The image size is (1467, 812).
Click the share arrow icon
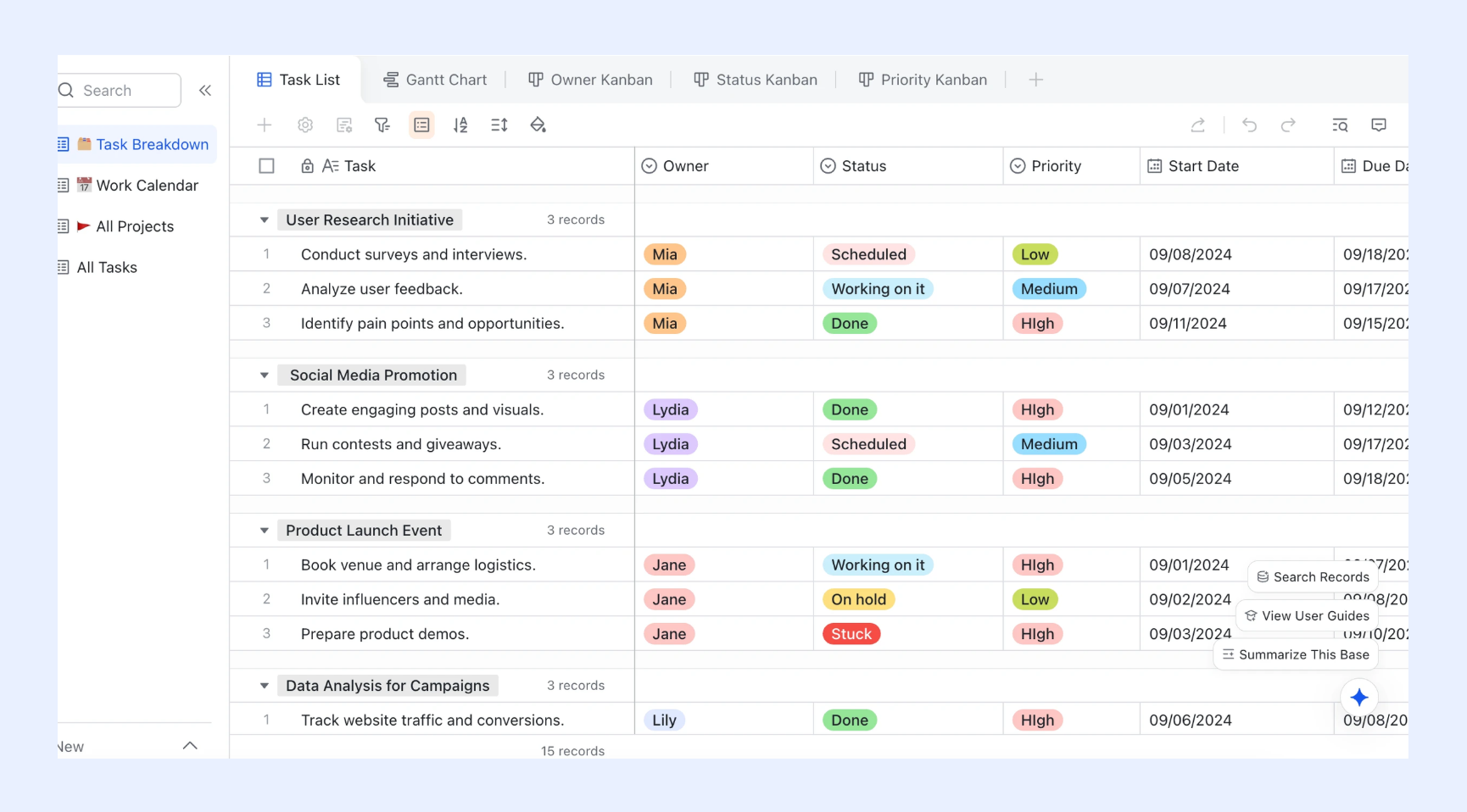click(x=1198, y=125)
